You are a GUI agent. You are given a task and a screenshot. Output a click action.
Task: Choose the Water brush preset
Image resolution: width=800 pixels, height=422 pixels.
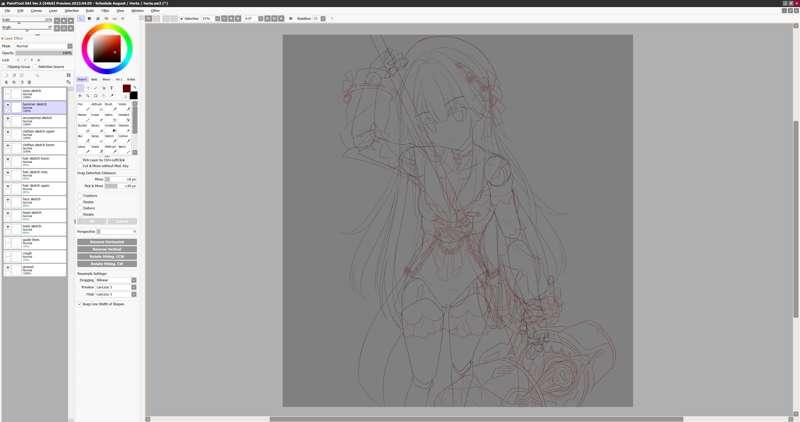[x=127, y=107]
